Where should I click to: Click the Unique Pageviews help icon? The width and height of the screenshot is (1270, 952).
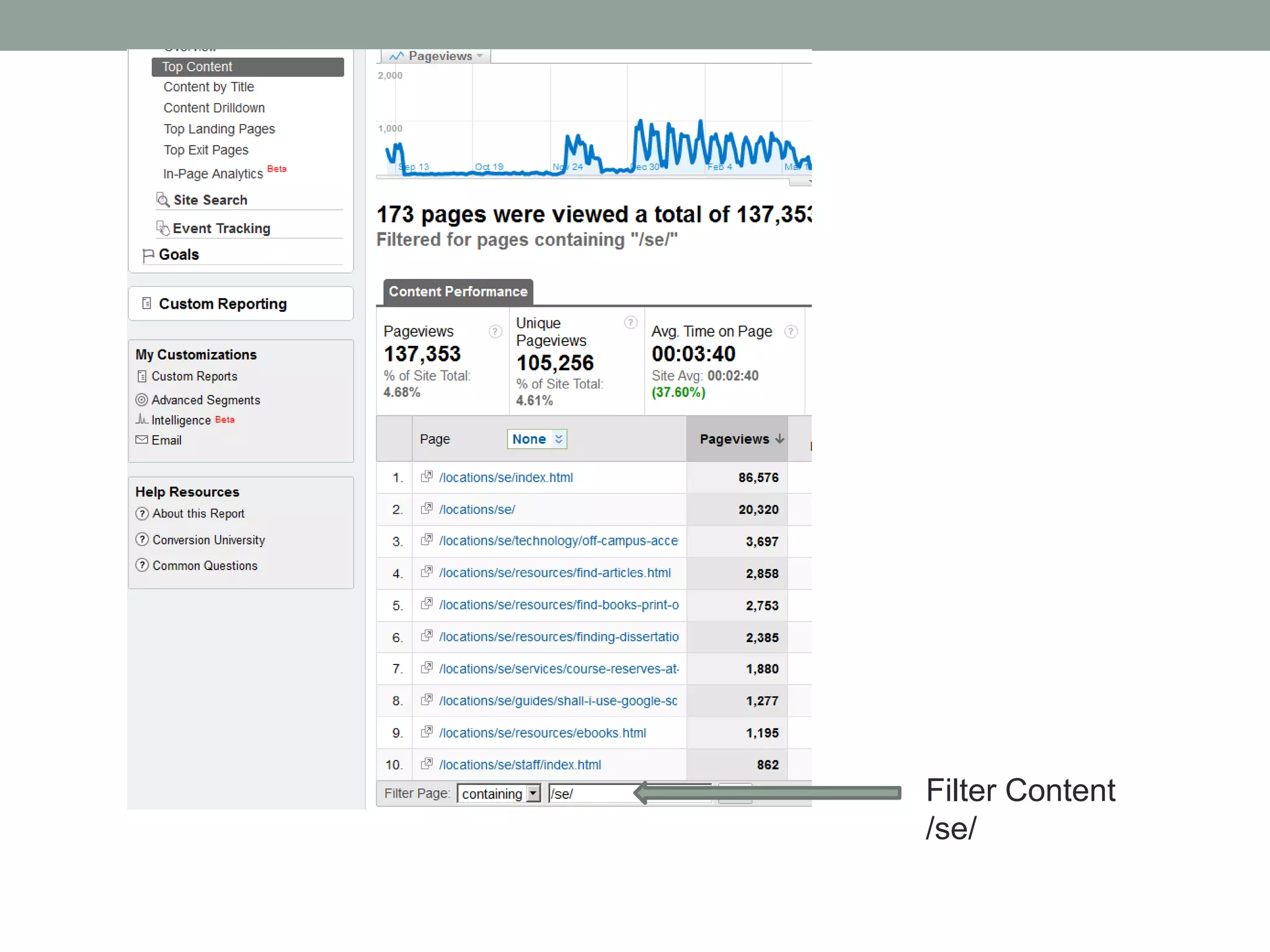(631, 322)
